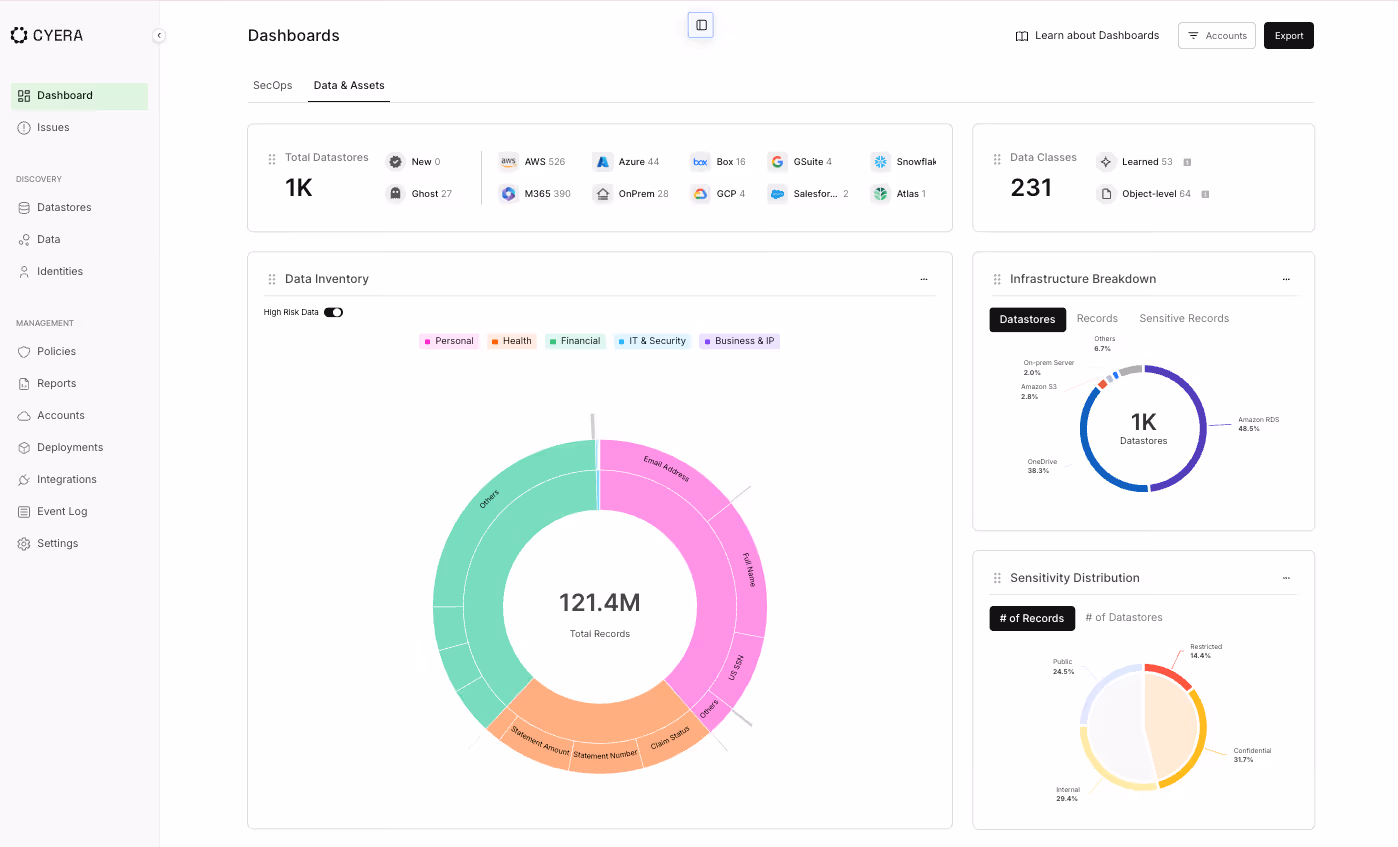The image size is (1398, 847).
Task: Click the info icon next to Learned 53
Action: (x=1187, y=162)
